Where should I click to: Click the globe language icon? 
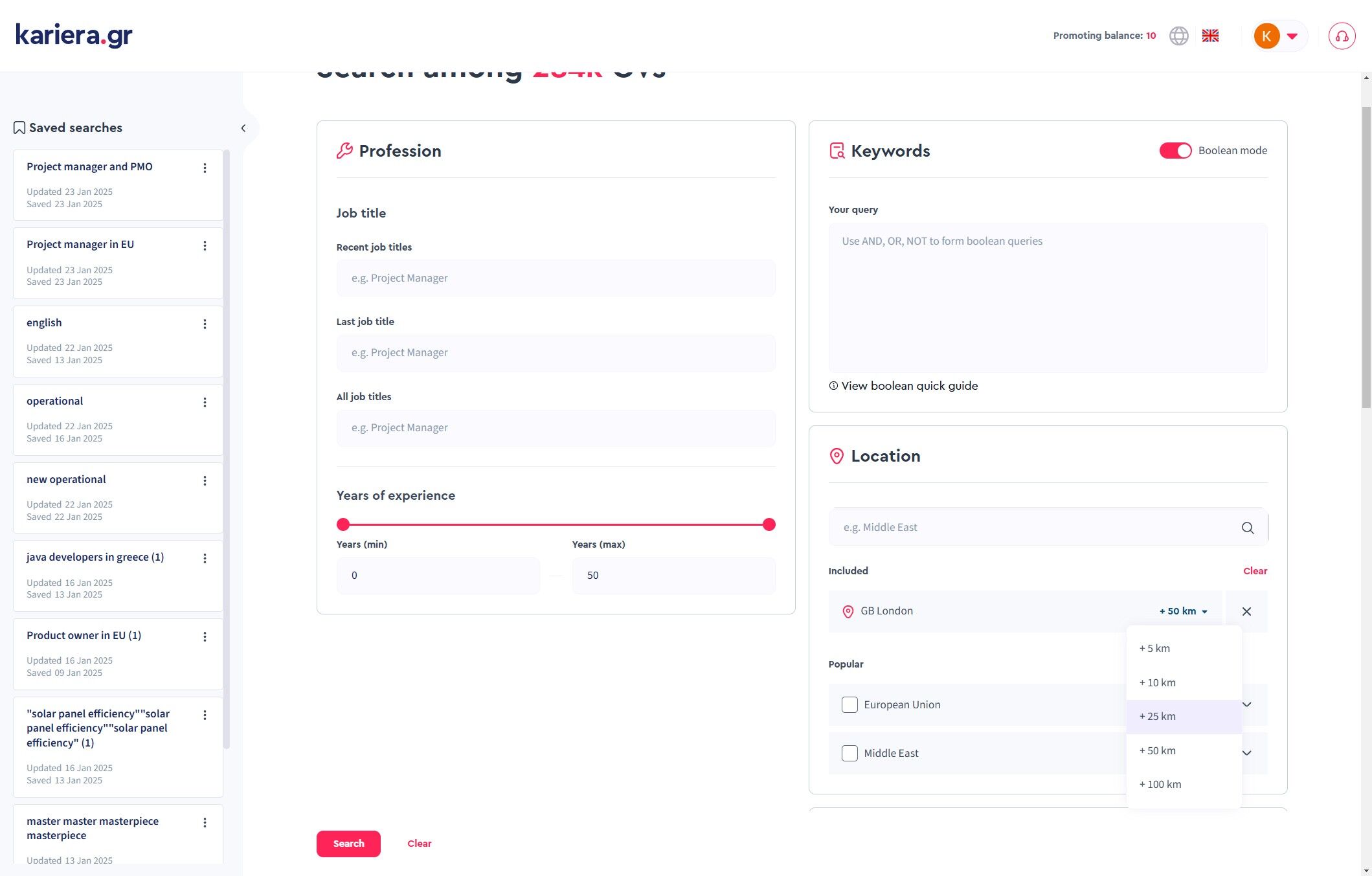tap(1178, 36)
